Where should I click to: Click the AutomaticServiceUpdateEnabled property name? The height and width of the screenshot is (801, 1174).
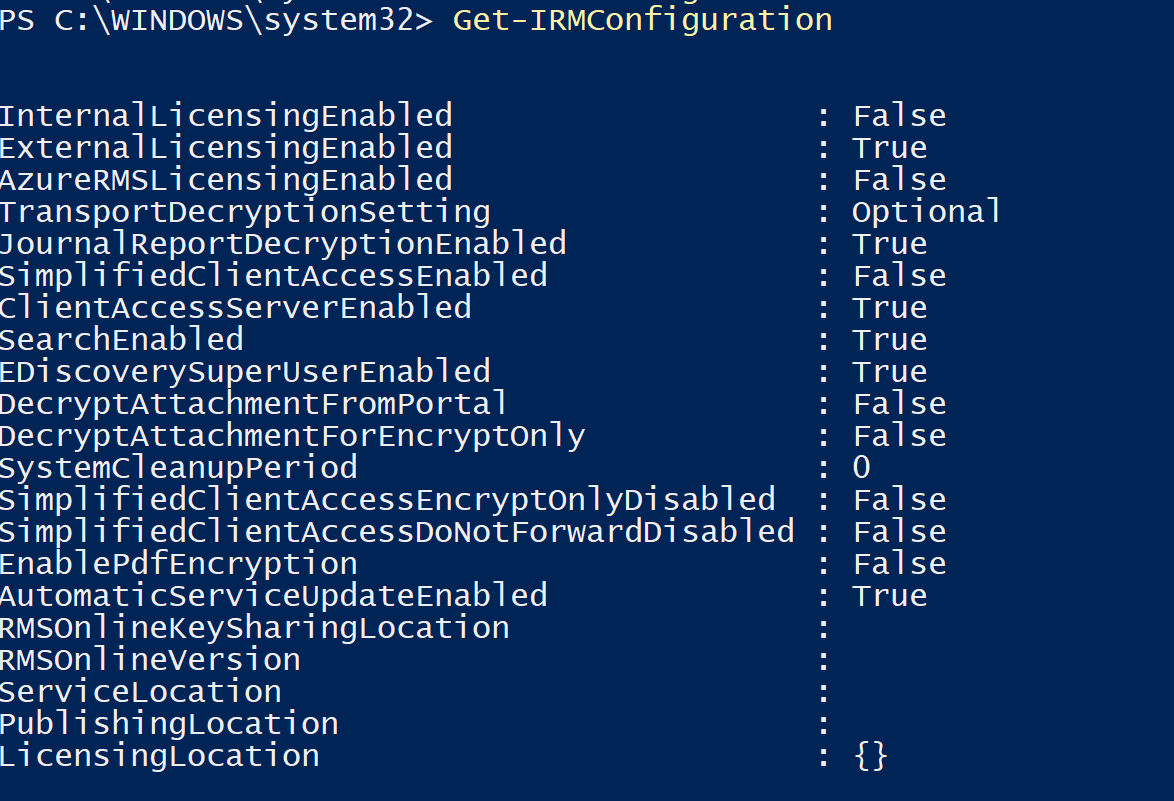tap(273, 596)
